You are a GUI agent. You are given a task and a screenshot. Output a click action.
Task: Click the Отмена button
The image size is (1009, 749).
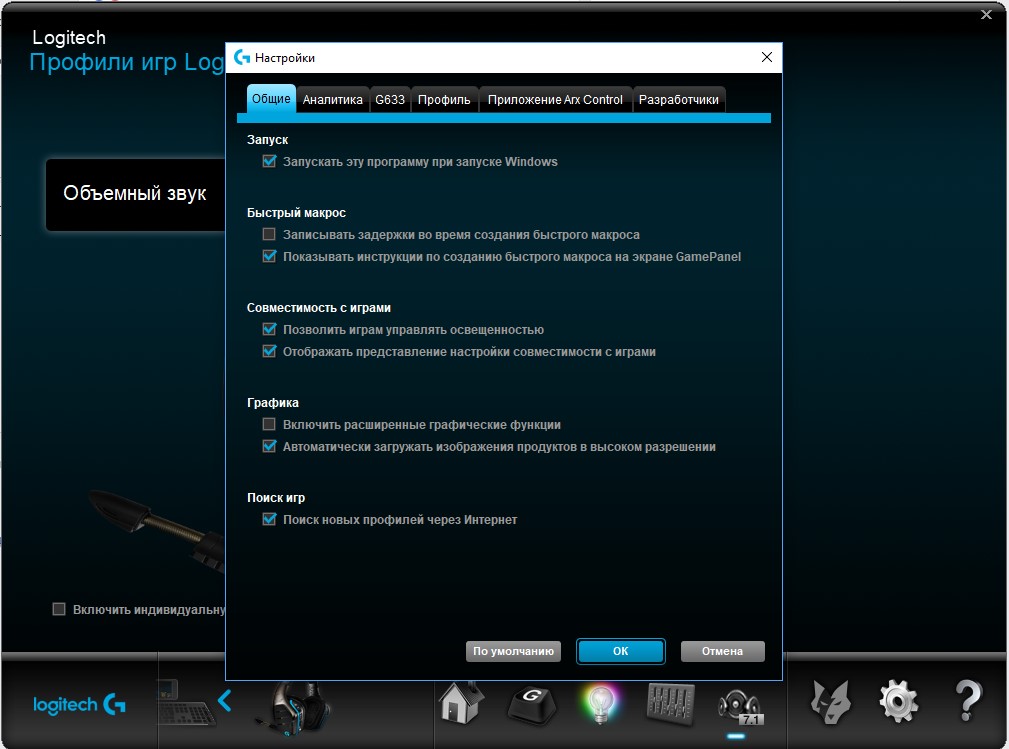pos(723,651)
